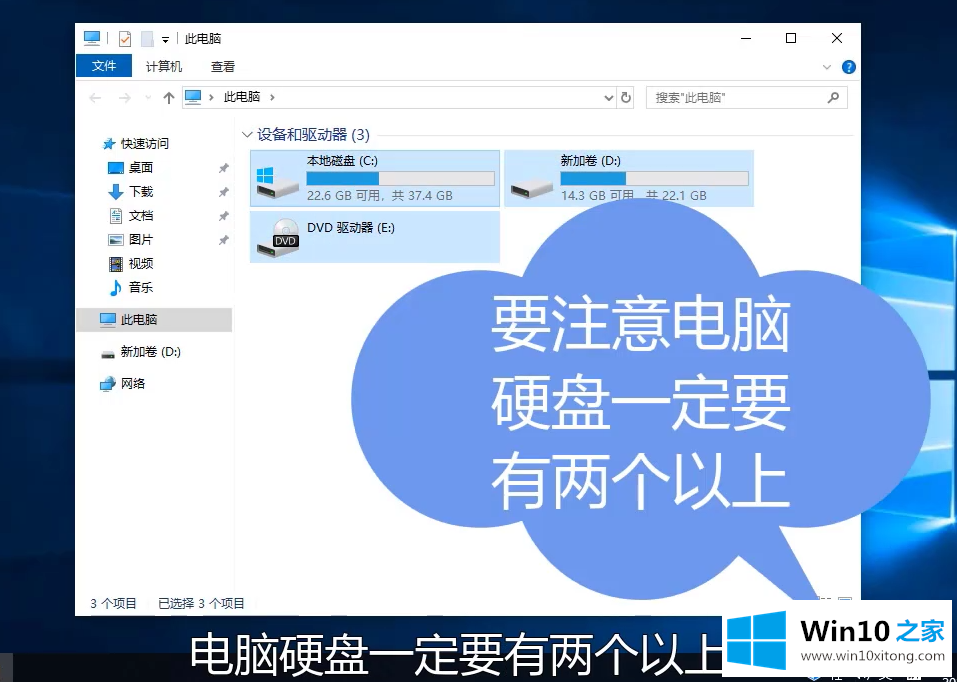957x682 pixels.
Task: Click the Help question mark icon
Action: pyautogui.click(x=848, y=67)
